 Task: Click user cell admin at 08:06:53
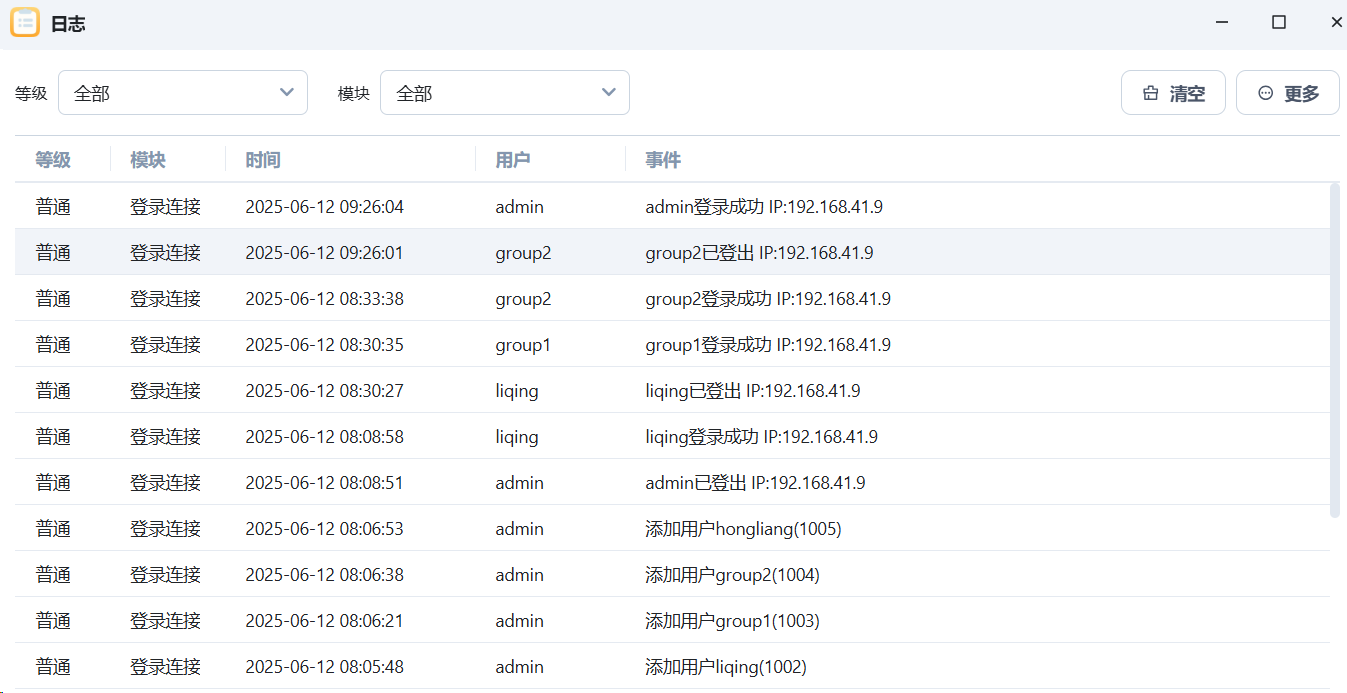(519, 529)
